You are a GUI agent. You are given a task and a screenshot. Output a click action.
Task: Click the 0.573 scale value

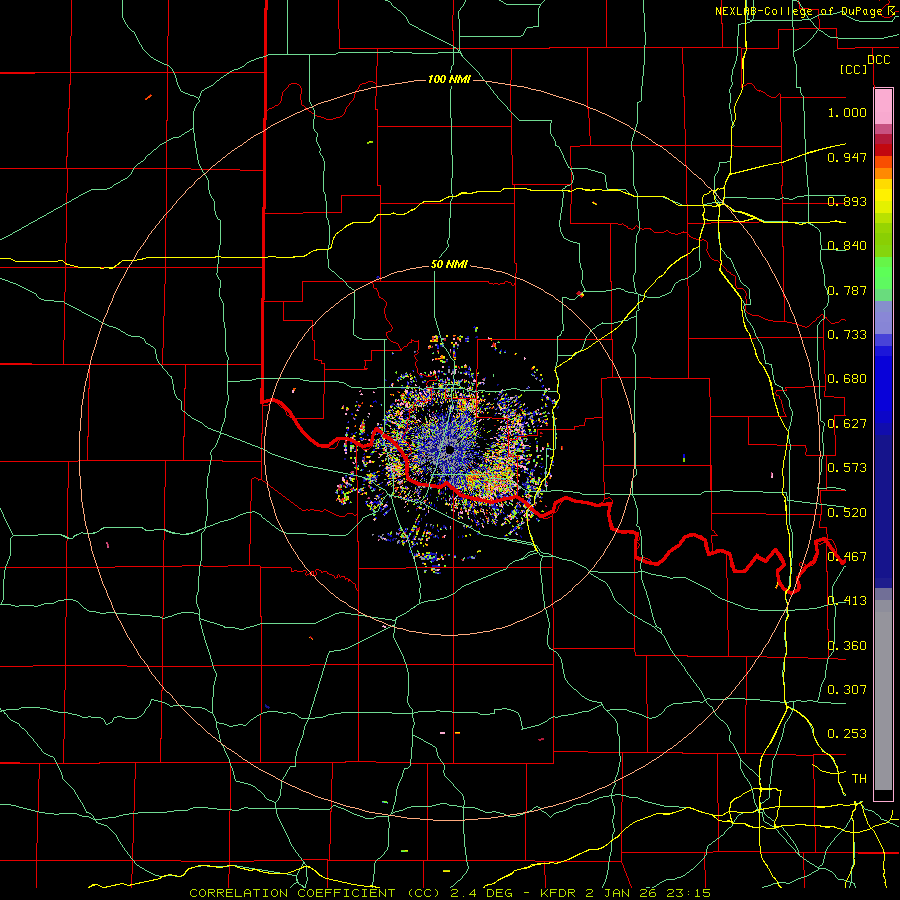(x=847, y=468)
